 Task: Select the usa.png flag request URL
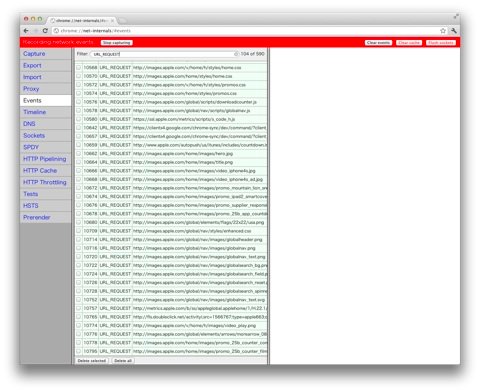(x=198, y=222)
